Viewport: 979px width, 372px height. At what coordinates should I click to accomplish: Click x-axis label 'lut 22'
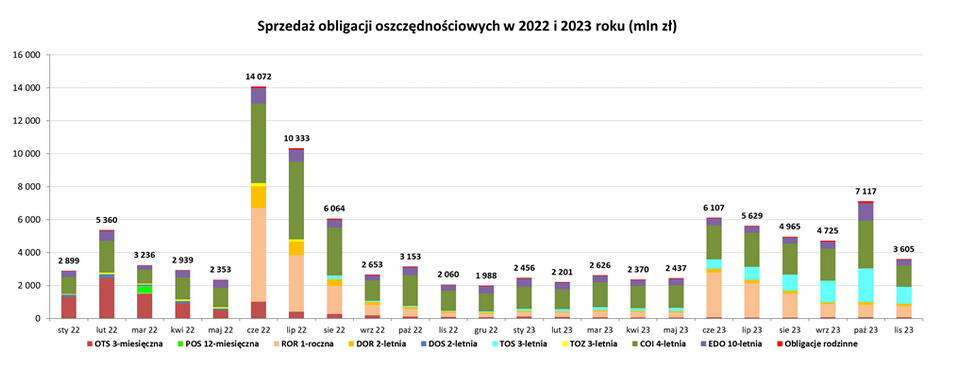(x=106, y=330)
